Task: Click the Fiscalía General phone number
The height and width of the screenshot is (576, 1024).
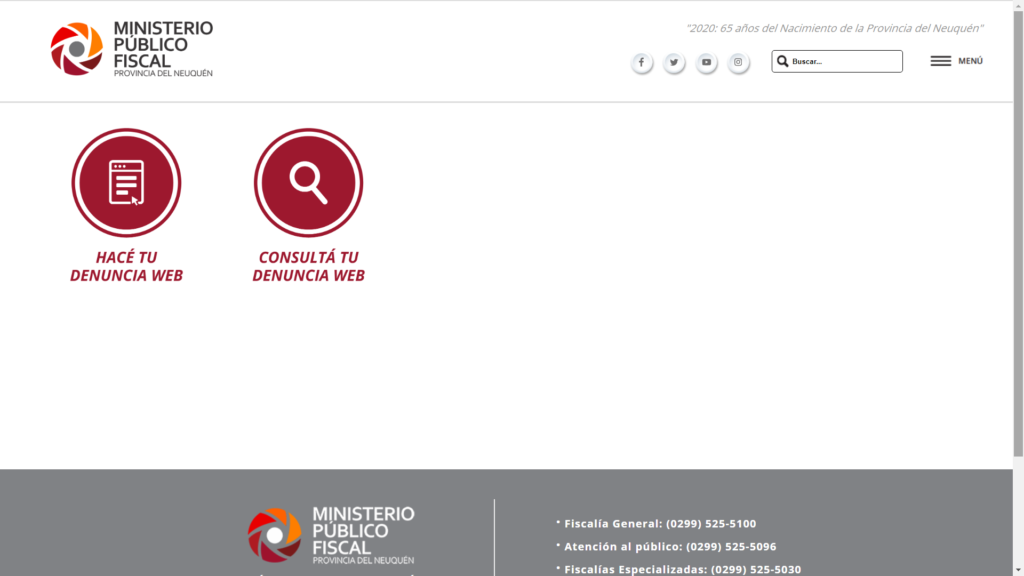Action: click(x=711, y=524)
